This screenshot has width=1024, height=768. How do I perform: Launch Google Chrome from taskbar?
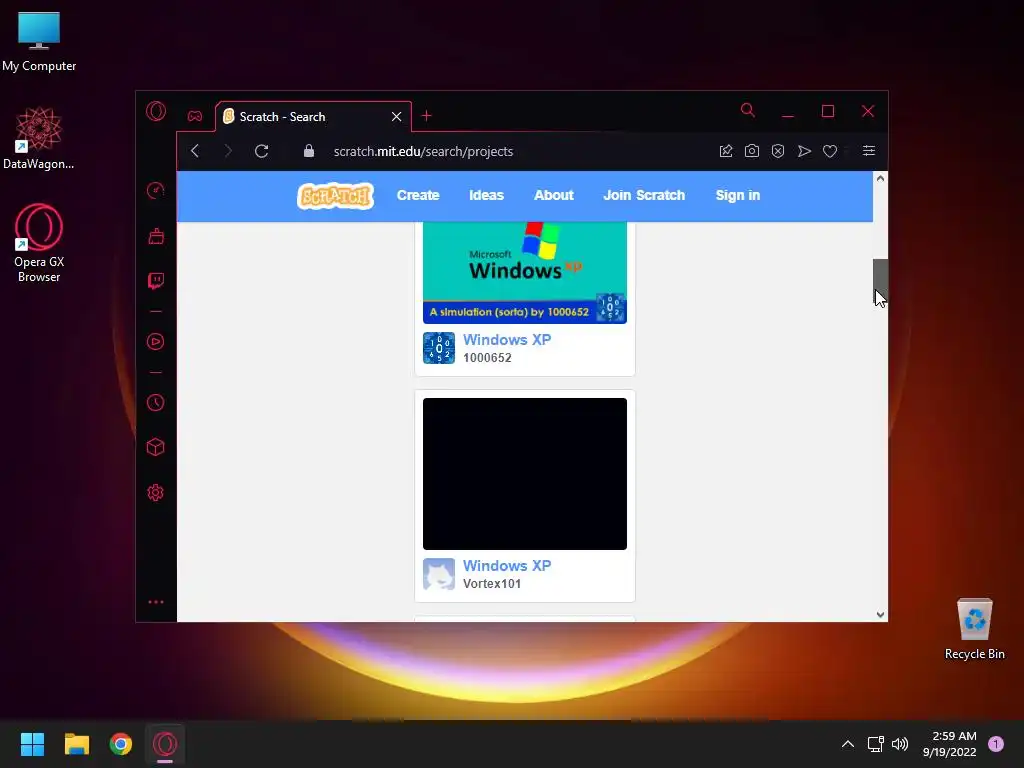121,744
